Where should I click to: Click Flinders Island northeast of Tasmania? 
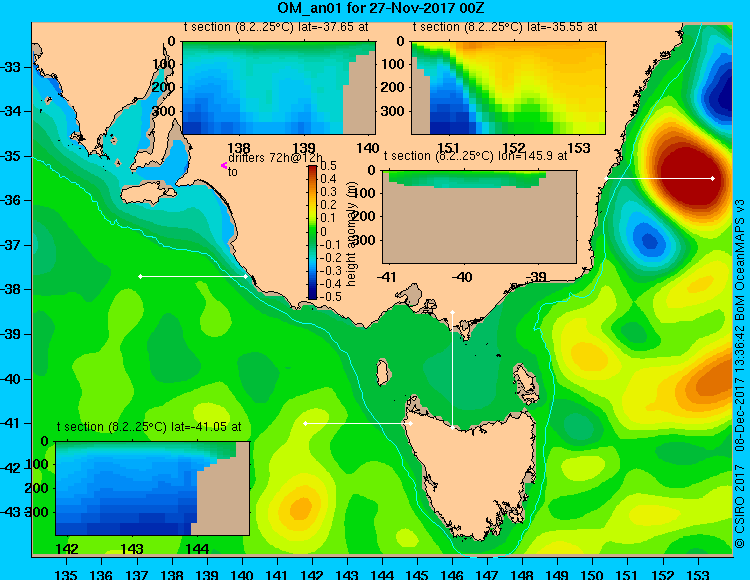tap(524, 380)
